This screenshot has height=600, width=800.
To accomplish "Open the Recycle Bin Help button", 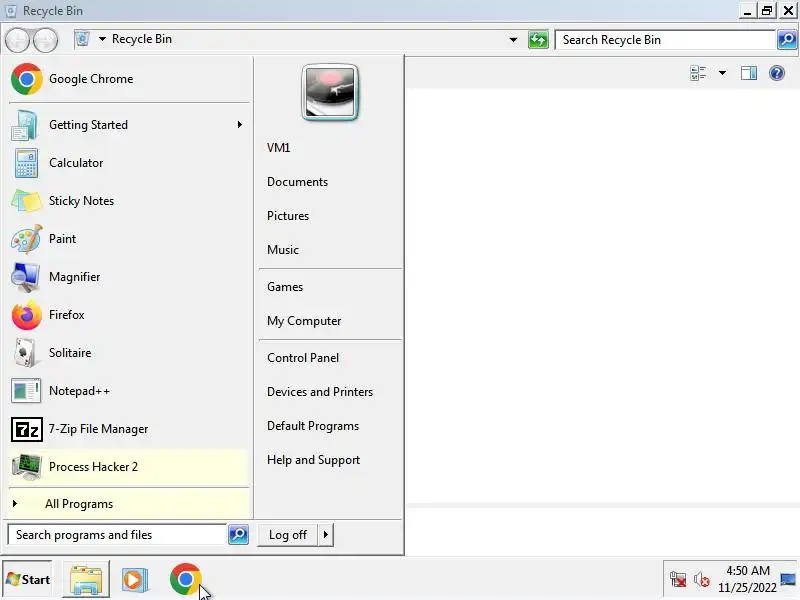I will [x=777, y=73].
